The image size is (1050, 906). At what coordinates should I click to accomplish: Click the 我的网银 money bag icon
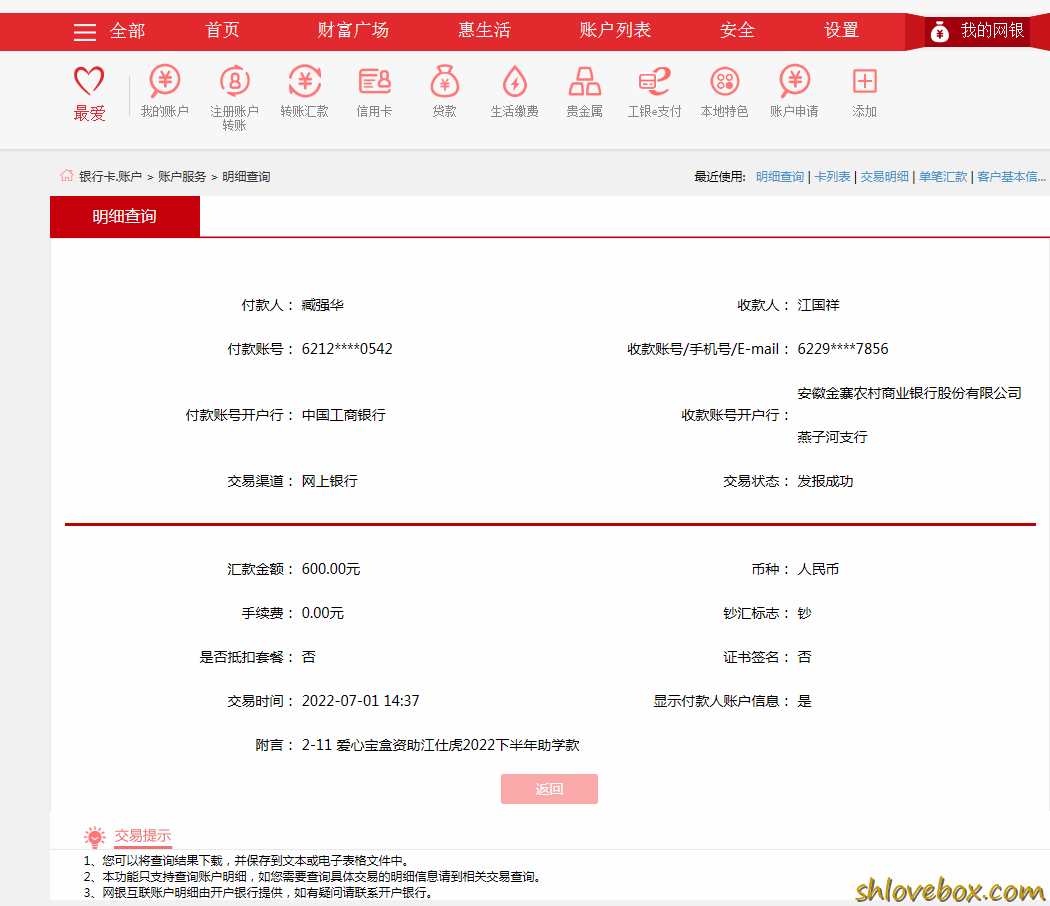coord(940,31)
